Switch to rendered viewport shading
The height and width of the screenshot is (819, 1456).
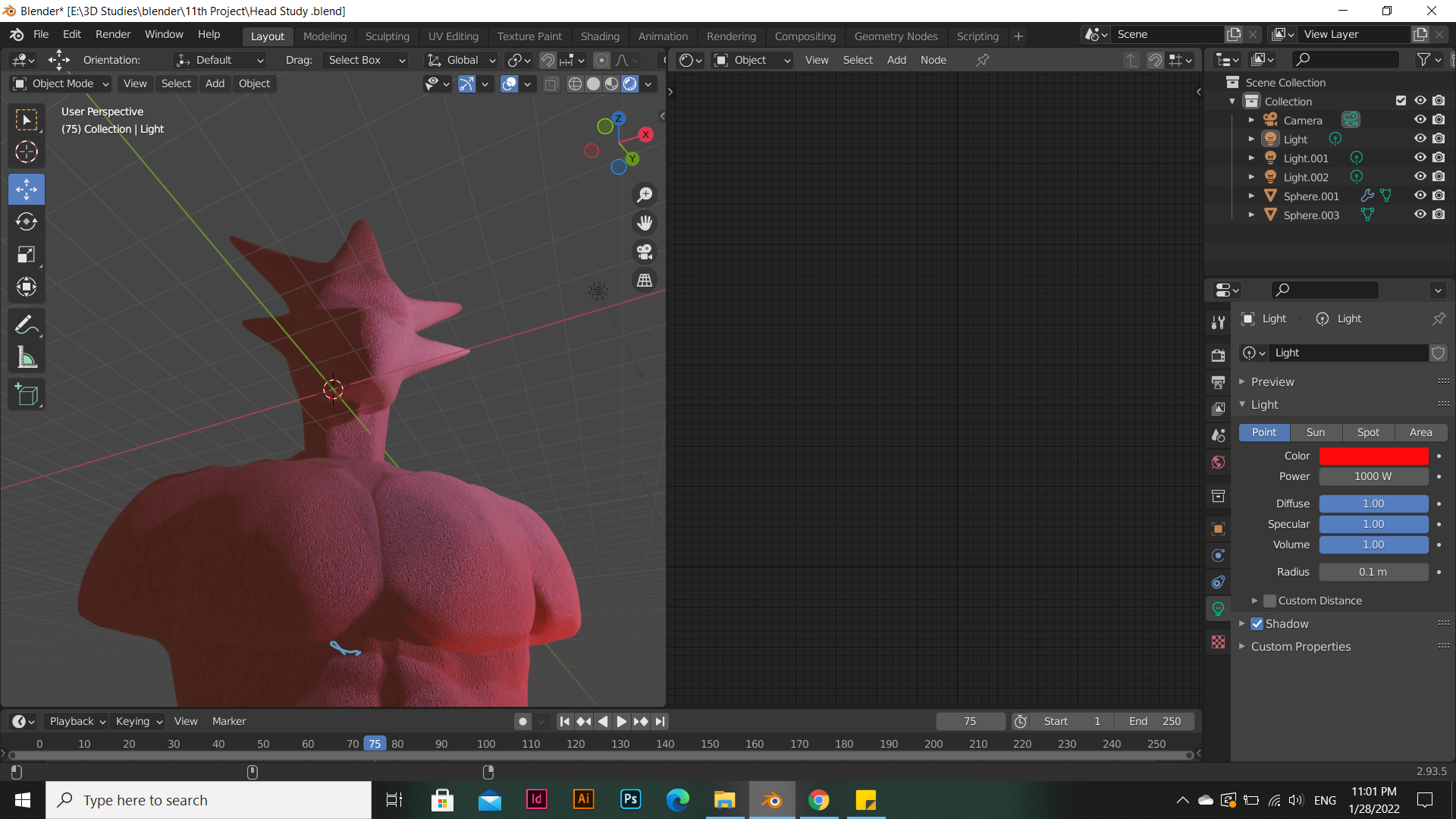click(630, 84)
